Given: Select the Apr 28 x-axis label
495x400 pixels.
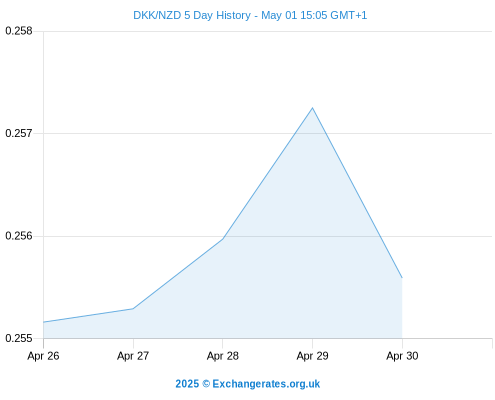Looking at the screenshot, I should coord(223,356).
